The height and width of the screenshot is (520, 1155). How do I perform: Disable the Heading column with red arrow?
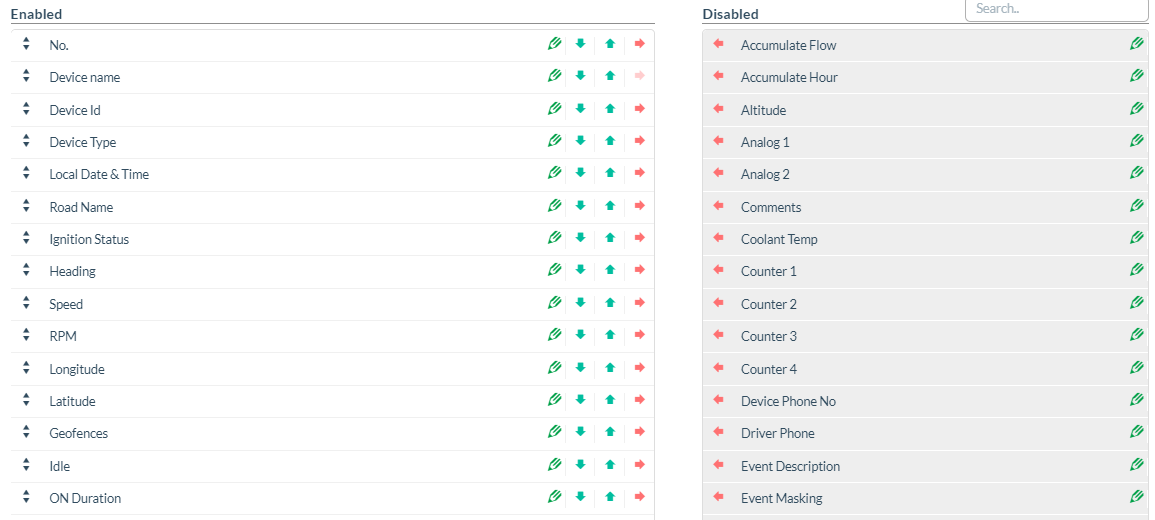[640, 271]
